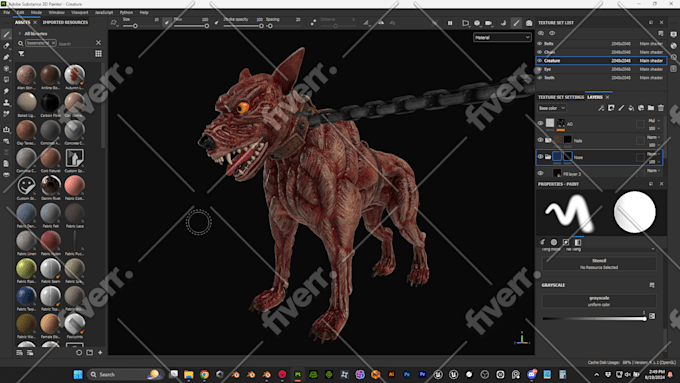
Task: Add effect with the wand icon in Layers
Action: tap(601, 108)
